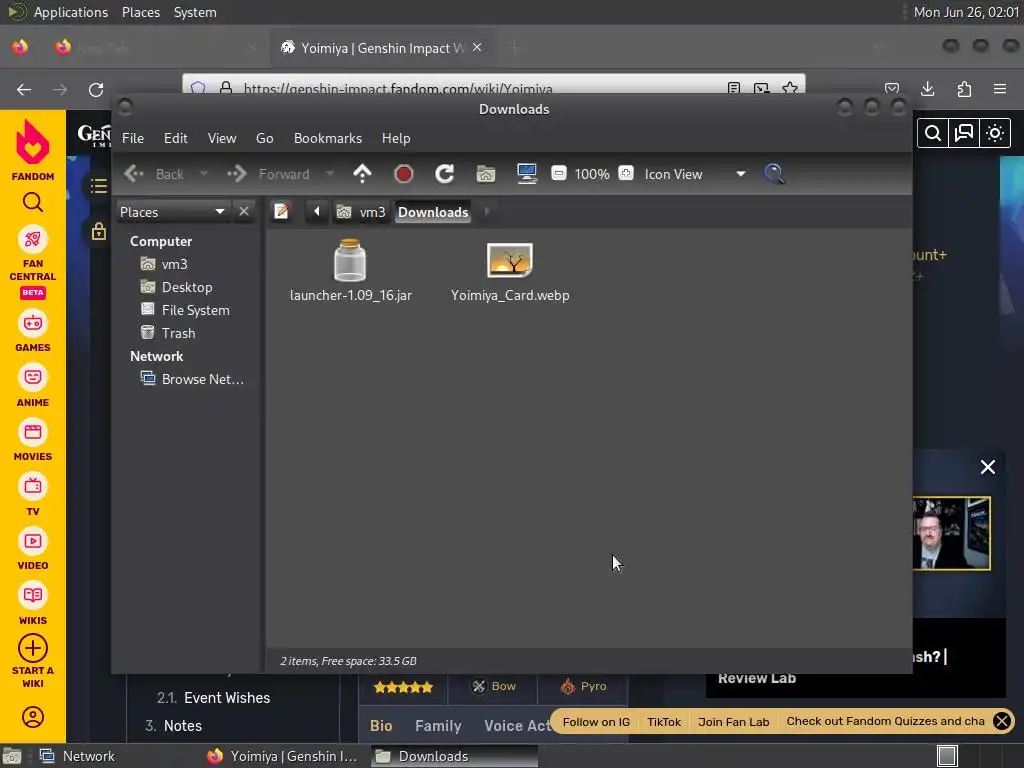Click the Join Fan Lab link
Screen dimensions: 1024x768
(733, 722)
